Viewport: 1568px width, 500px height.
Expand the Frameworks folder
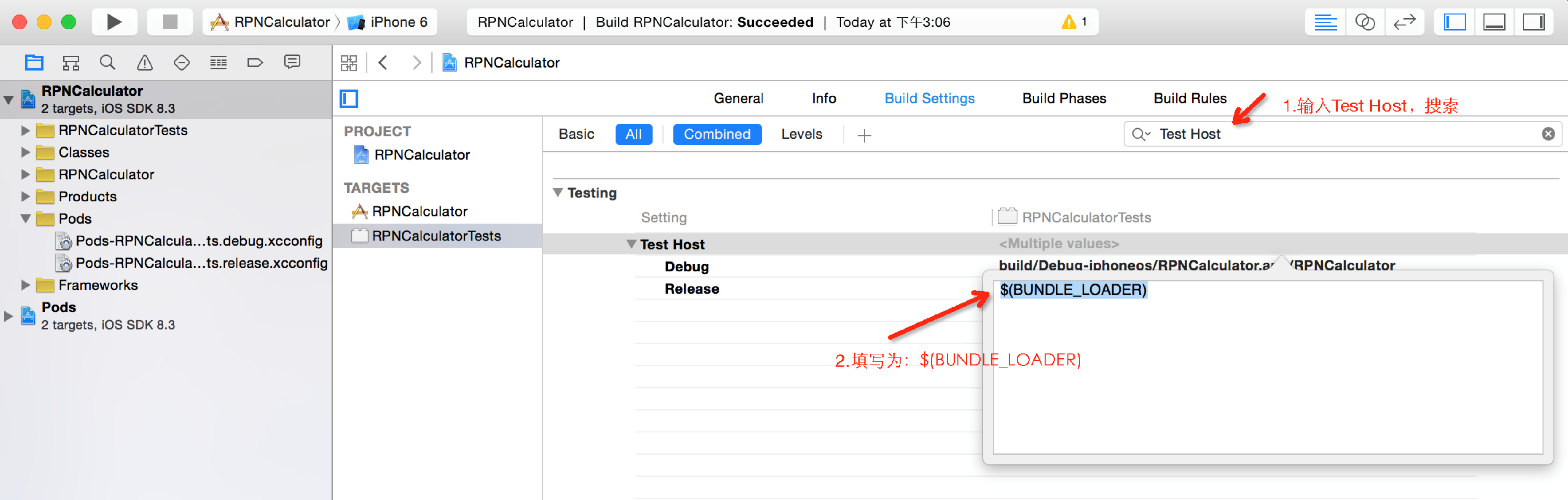(x=25, y=285)
